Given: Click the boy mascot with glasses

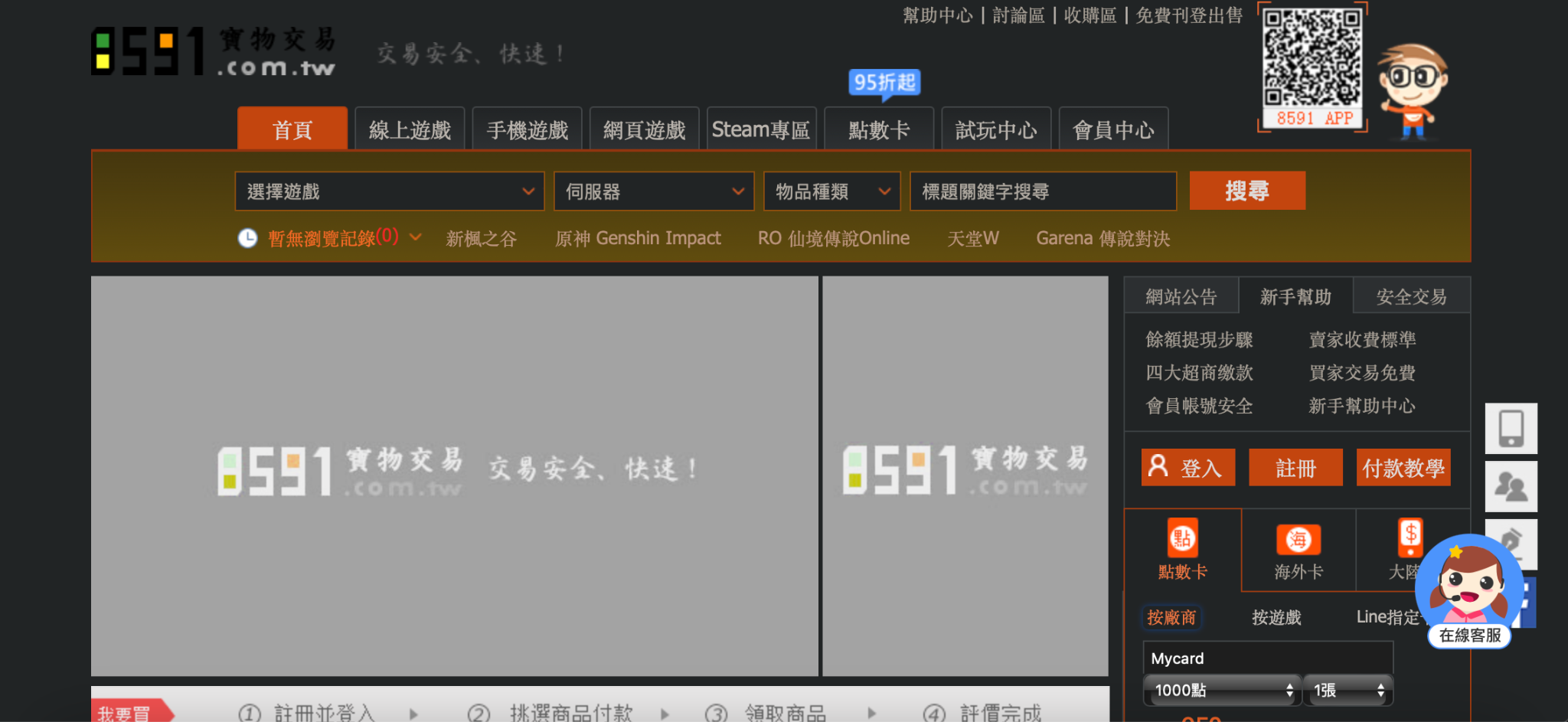Looking at the screenshot, I should tap(1413, 92).
